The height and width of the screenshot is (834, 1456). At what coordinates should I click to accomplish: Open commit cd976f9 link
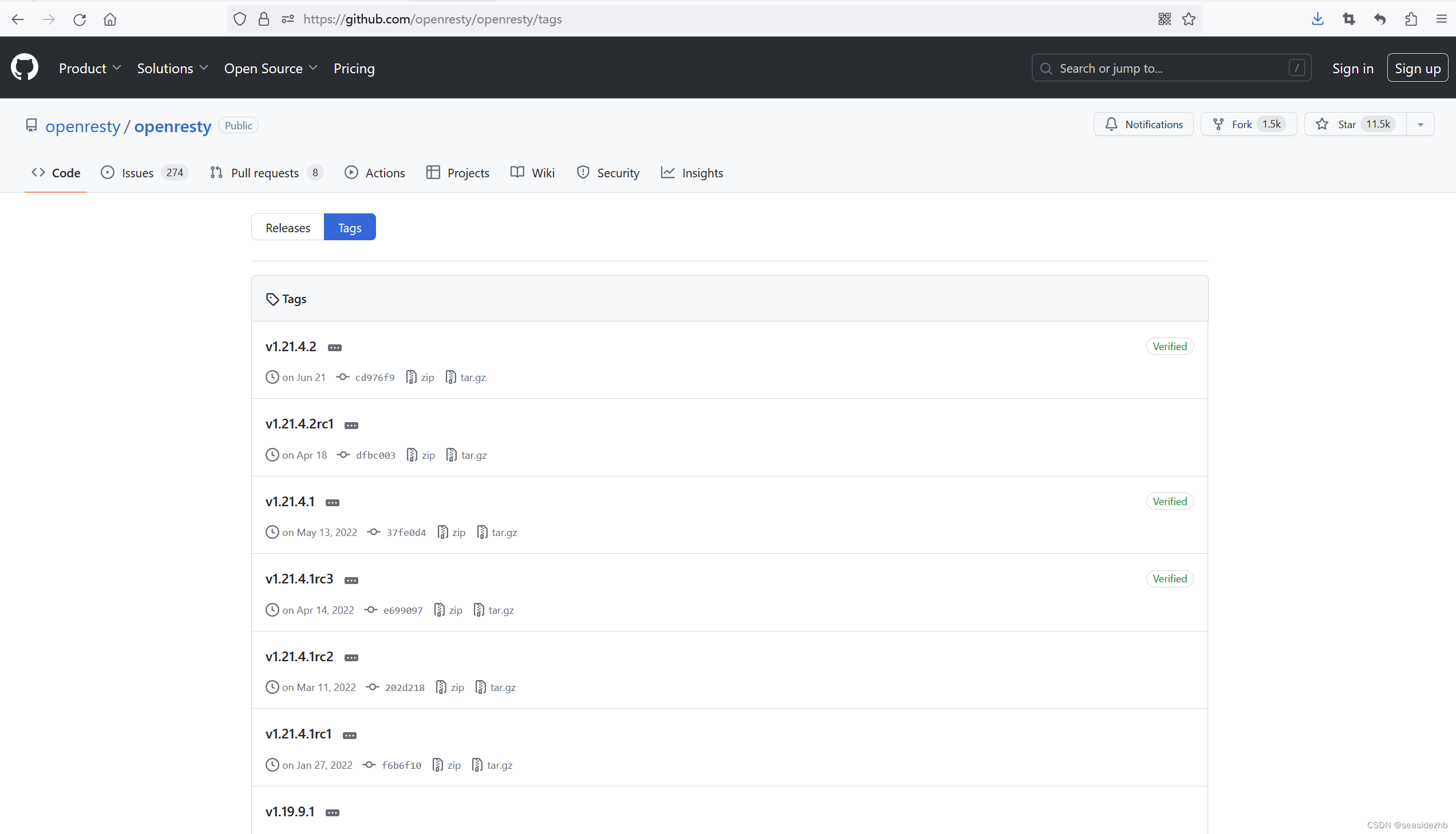[374, 378]
